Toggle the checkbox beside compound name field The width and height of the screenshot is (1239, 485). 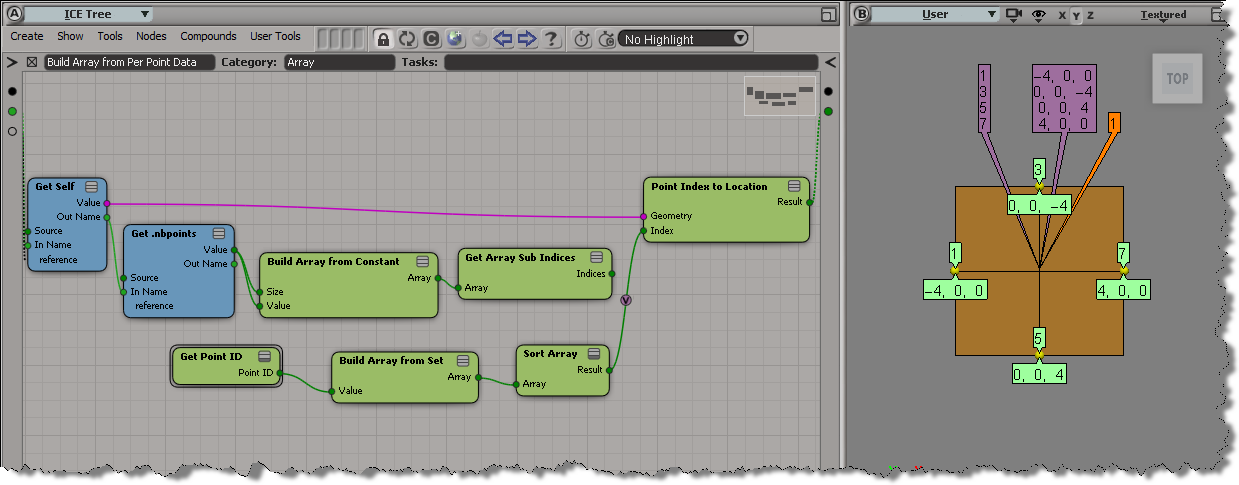32,62
